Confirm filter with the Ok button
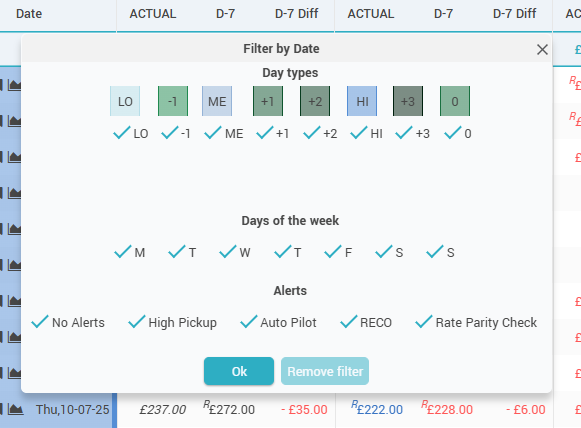The image size is (581, 428). point(239,371)
